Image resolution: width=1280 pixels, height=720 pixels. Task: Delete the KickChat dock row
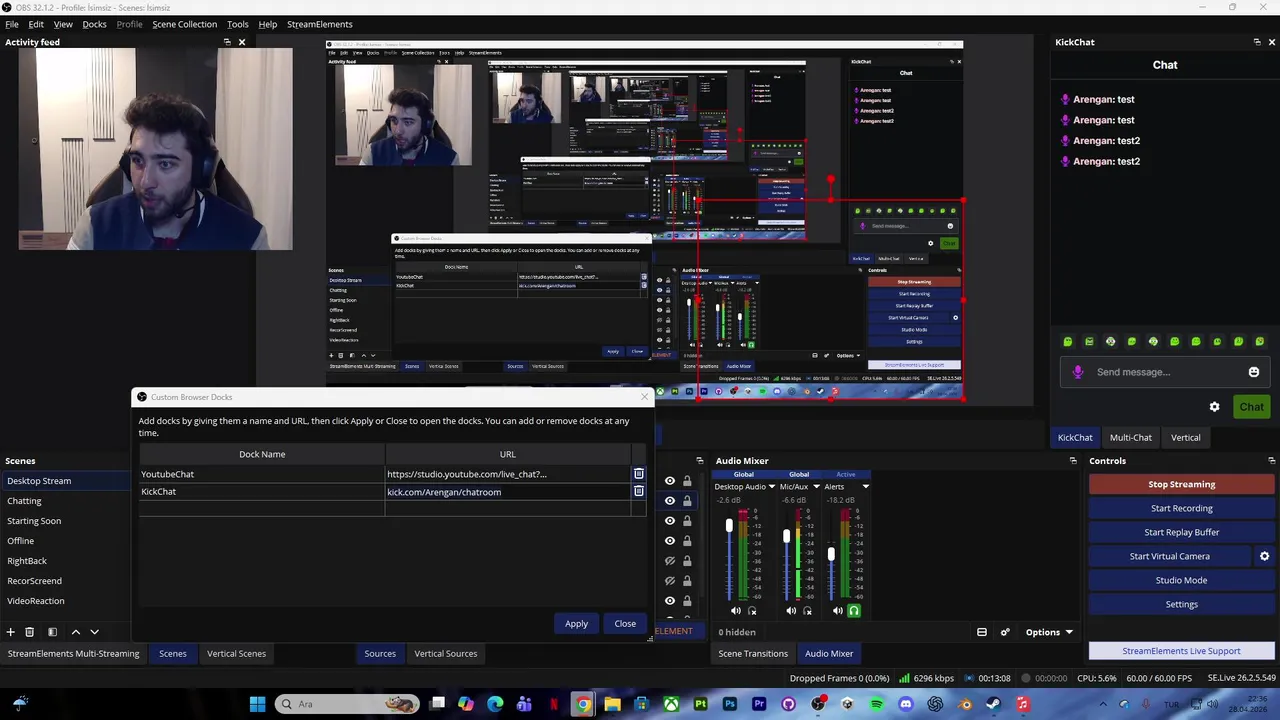click(638, 491)
